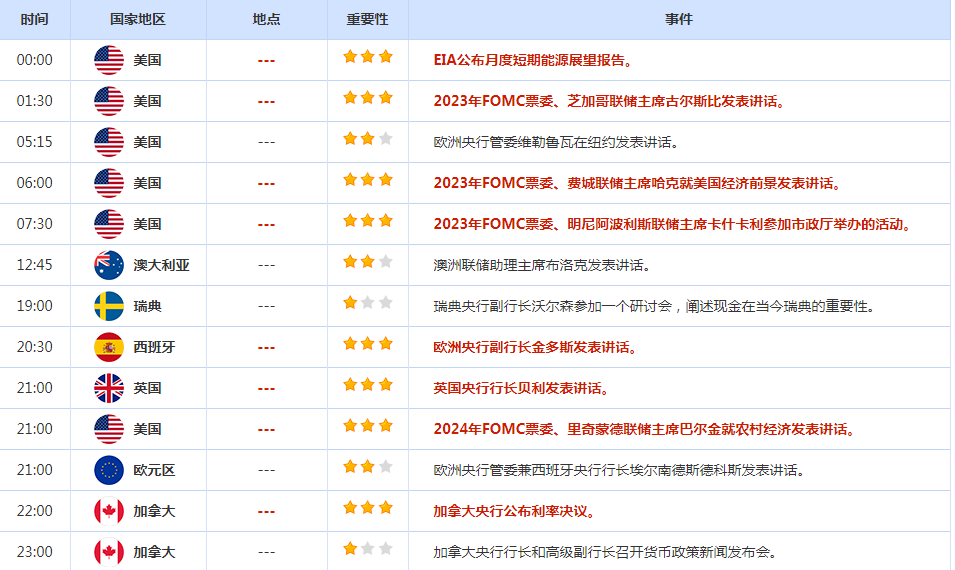
Task: Select the 时间 column header
Action: pyautogui.click(x=34, y=19)
